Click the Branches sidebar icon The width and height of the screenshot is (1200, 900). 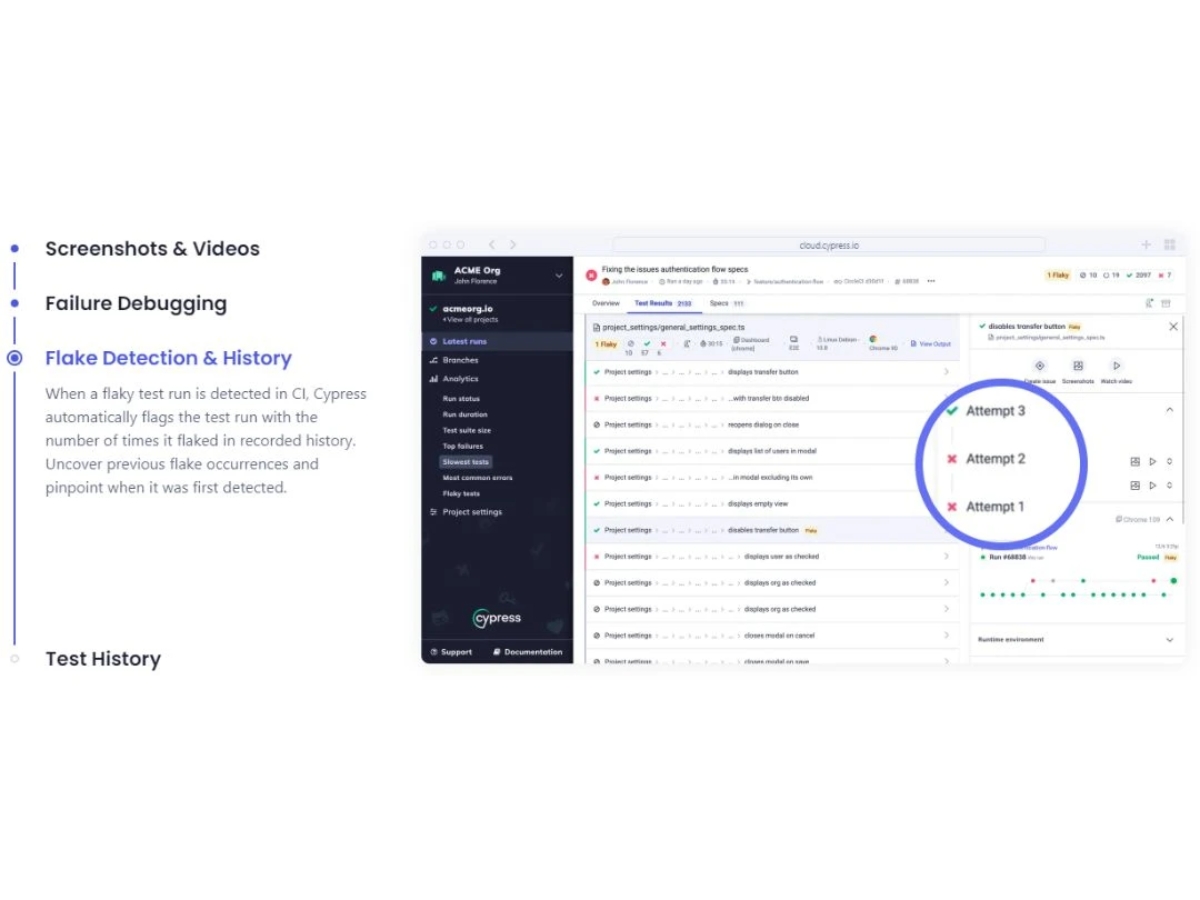pos(433,360)
